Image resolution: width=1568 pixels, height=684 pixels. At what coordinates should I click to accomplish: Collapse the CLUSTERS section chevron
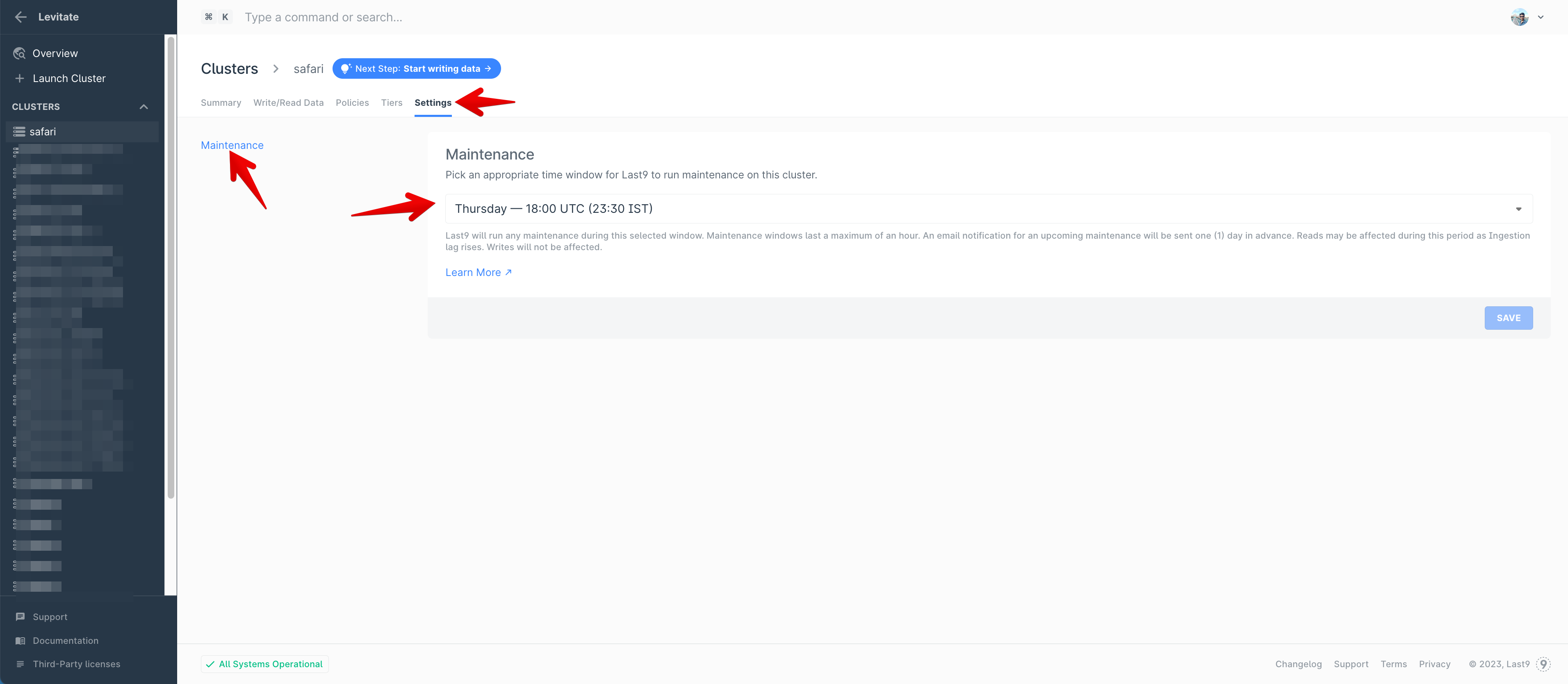[144, 107]
